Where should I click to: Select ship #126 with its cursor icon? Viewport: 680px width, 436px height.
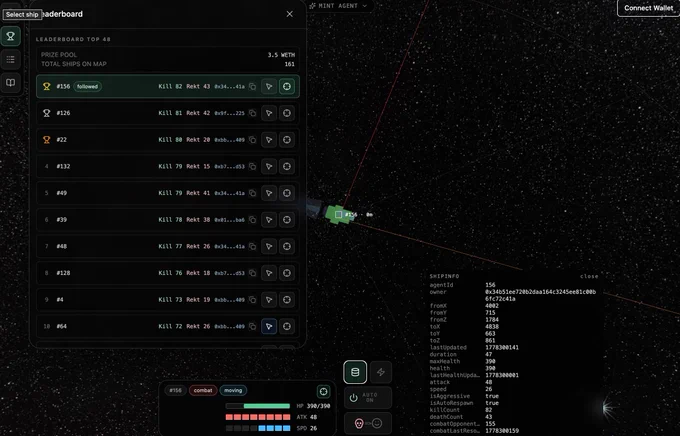[x=269, y=113]
